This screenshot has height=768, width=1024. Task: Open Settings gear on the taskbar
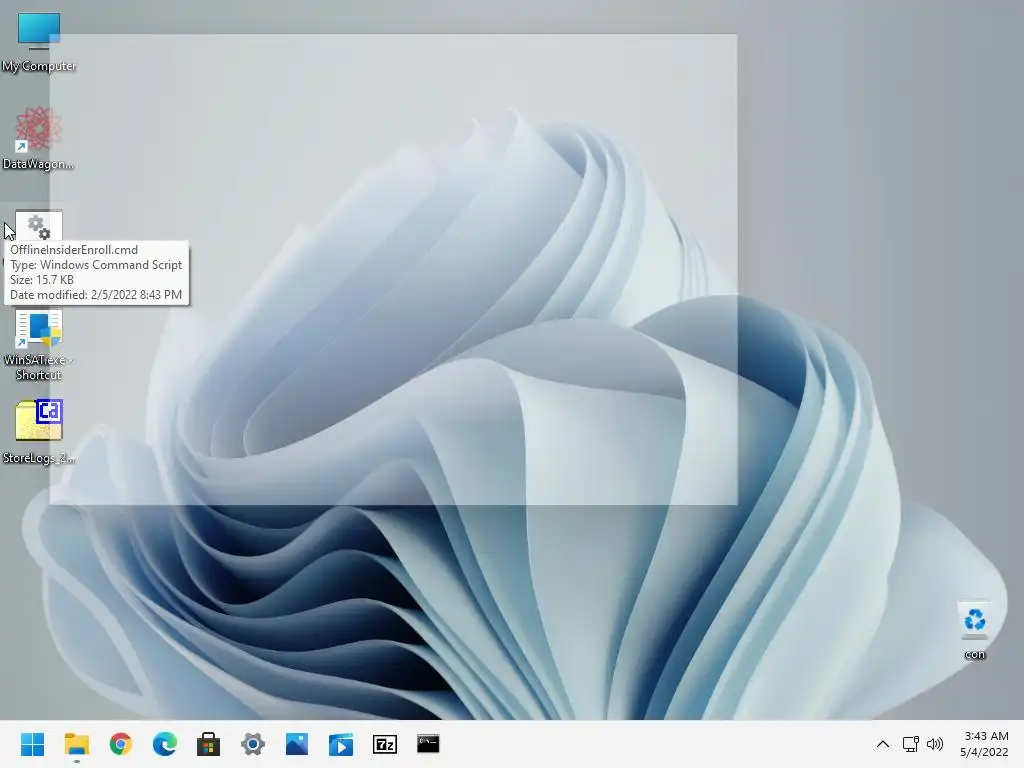pos(253,744)
